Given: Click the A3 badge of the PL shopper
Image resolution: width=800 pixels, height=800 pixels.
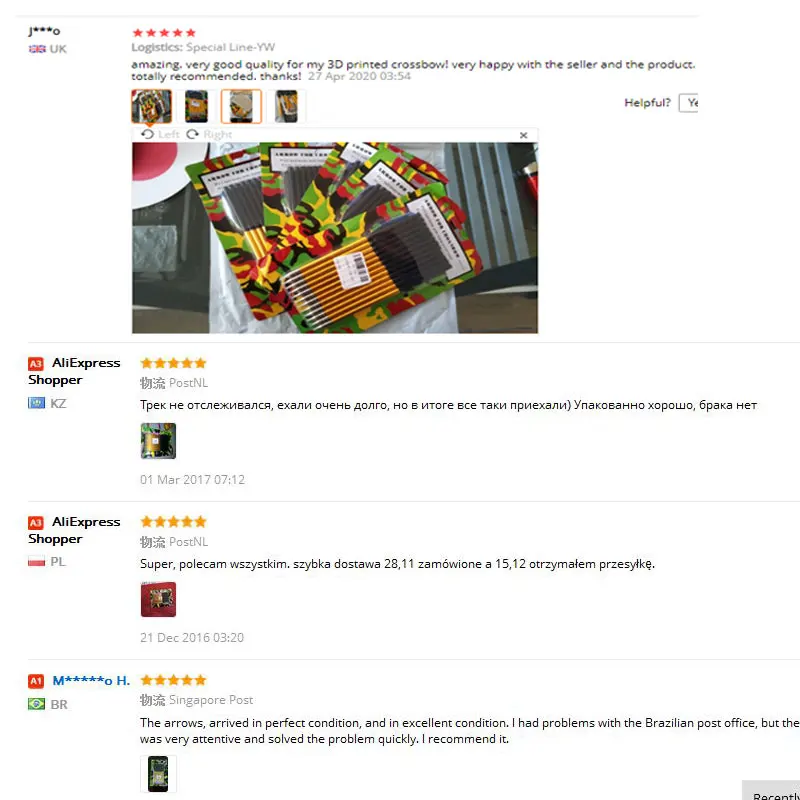Looking at the screenshot, I should pos(36,522).
